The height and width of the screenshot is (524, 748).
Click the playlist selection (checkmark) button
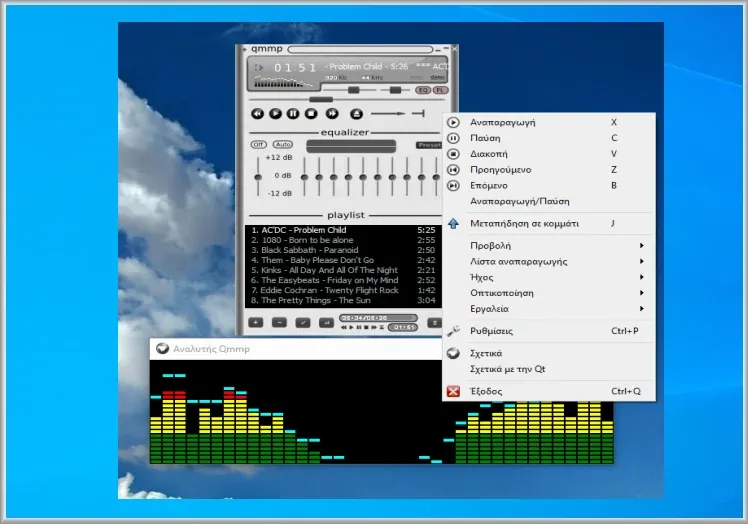[x=302, y=323]
